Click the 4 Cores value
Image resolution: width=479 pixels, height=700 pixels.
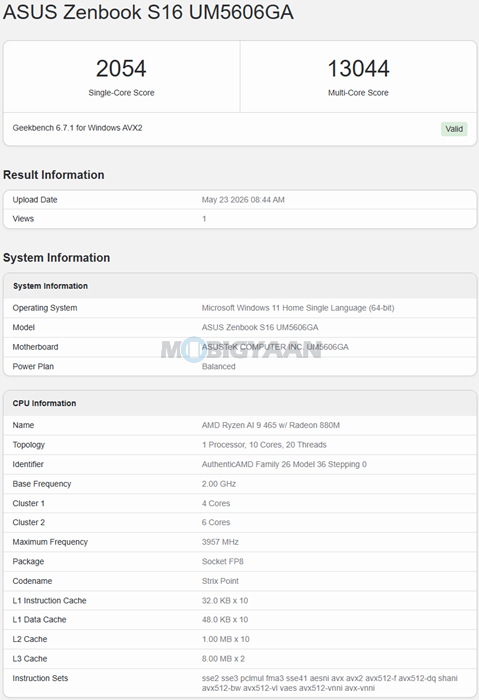[216, 503]
